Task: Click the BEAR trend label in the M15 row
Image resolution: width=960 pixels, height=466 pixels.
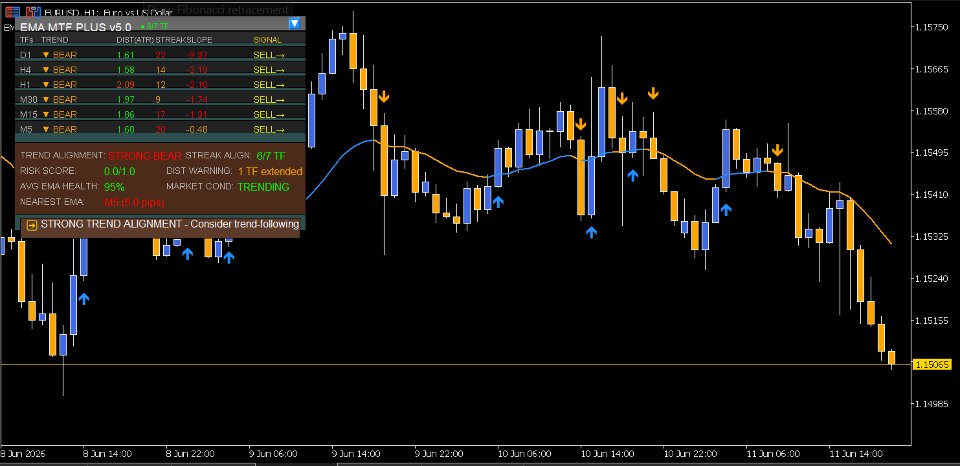Action: [x=65, y=115]
